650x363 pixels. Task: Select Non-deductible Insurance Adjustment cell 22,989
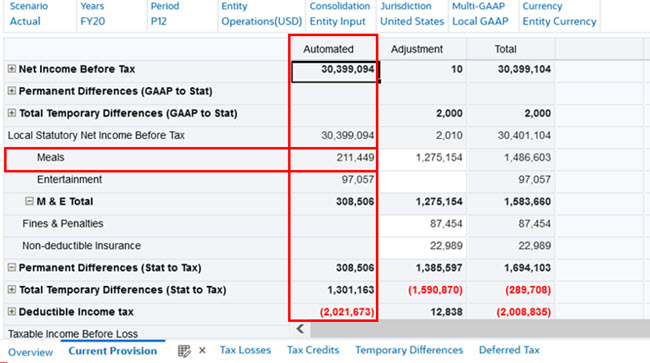[x=423, y=248]
